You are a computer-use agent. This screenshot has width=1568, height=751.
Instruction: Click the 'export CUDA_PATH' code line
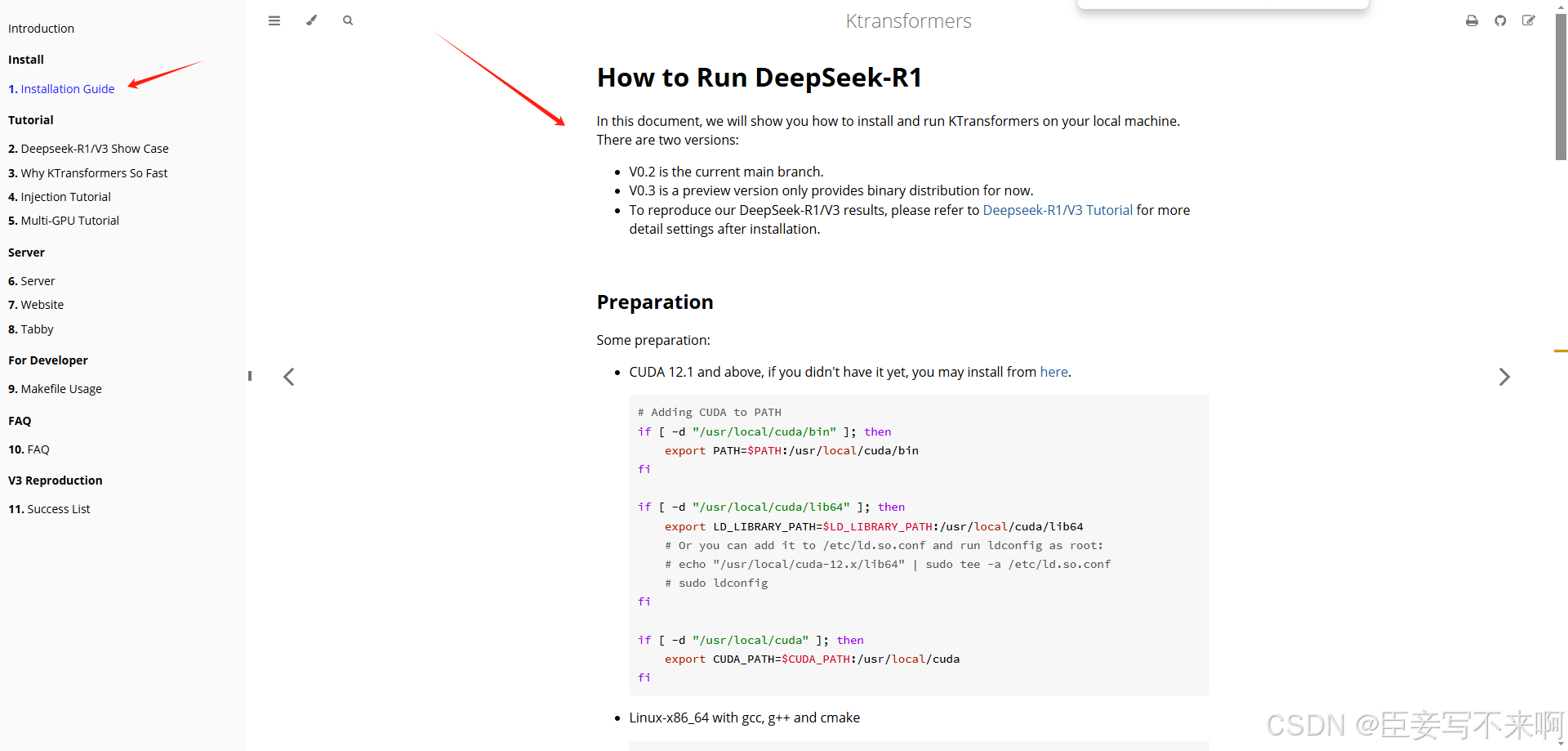[812, 659]
